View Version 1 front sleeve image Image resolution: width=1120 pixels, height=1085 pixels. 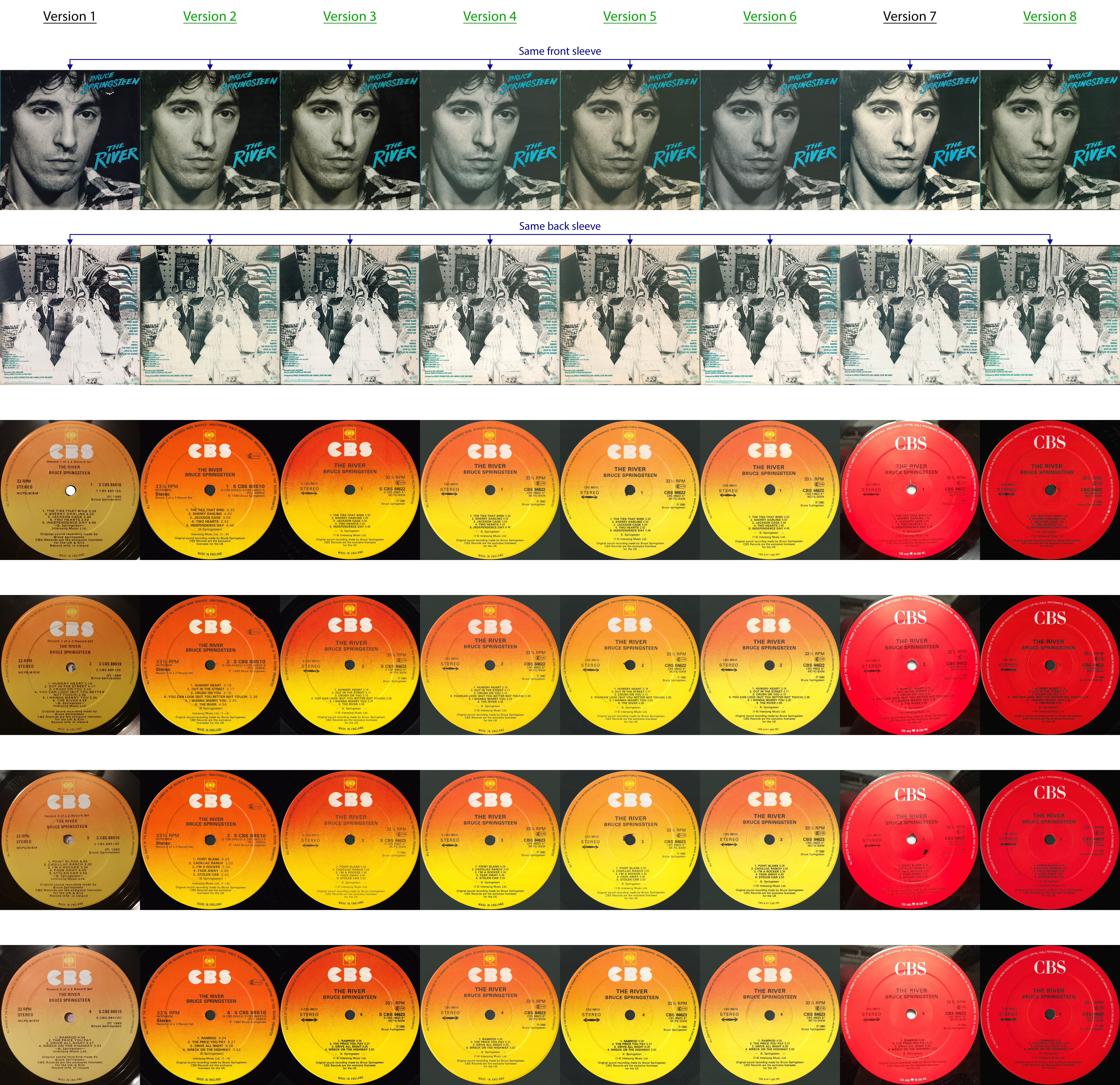pyautogui.click(x=70, y=140)
